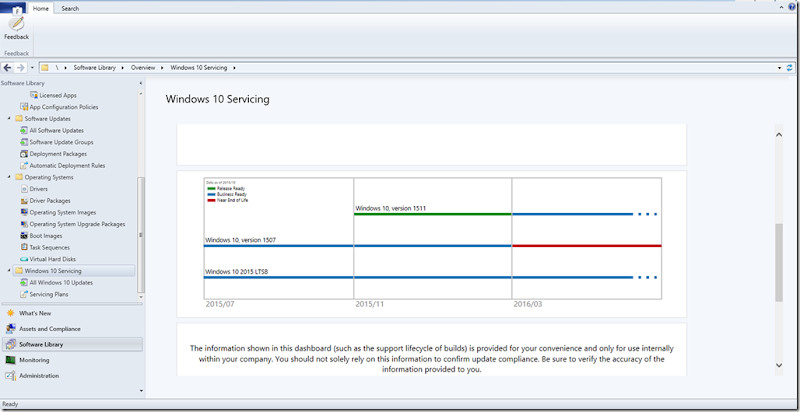This screenshot has height=412, width=800.
Task: Click the Virtual Hard Disks icon
Action: point(24,260)
